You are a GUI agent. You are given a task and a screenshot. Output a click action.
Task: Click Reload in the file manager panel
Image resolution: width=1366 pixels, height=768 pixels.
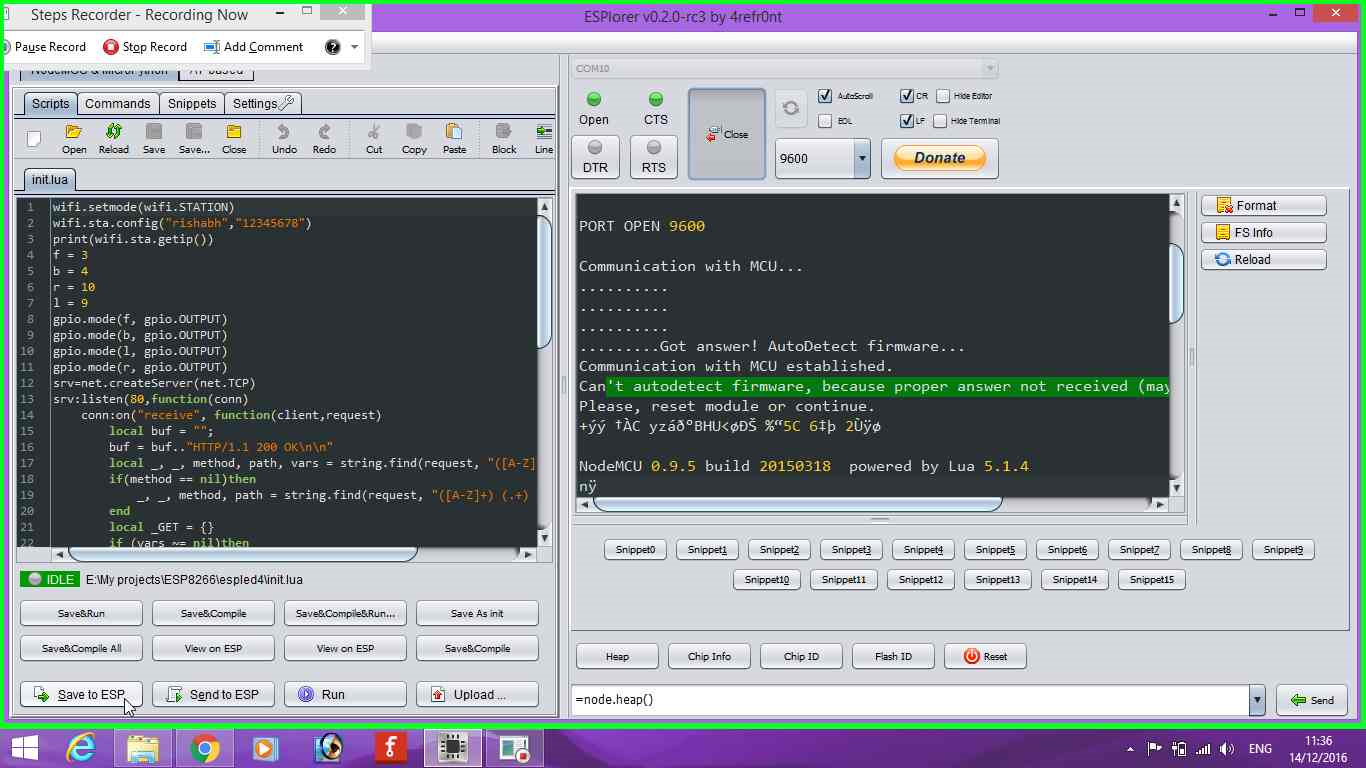[1264, 259]
